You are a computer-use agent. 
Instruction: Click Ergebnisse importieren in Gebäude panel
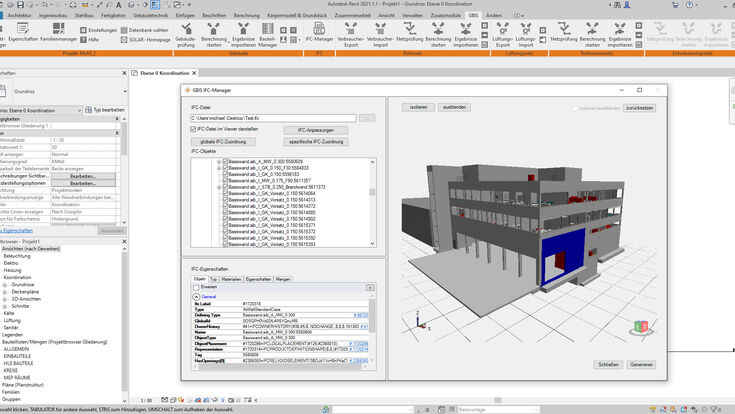pyautogui.click(x=243, y=35)
